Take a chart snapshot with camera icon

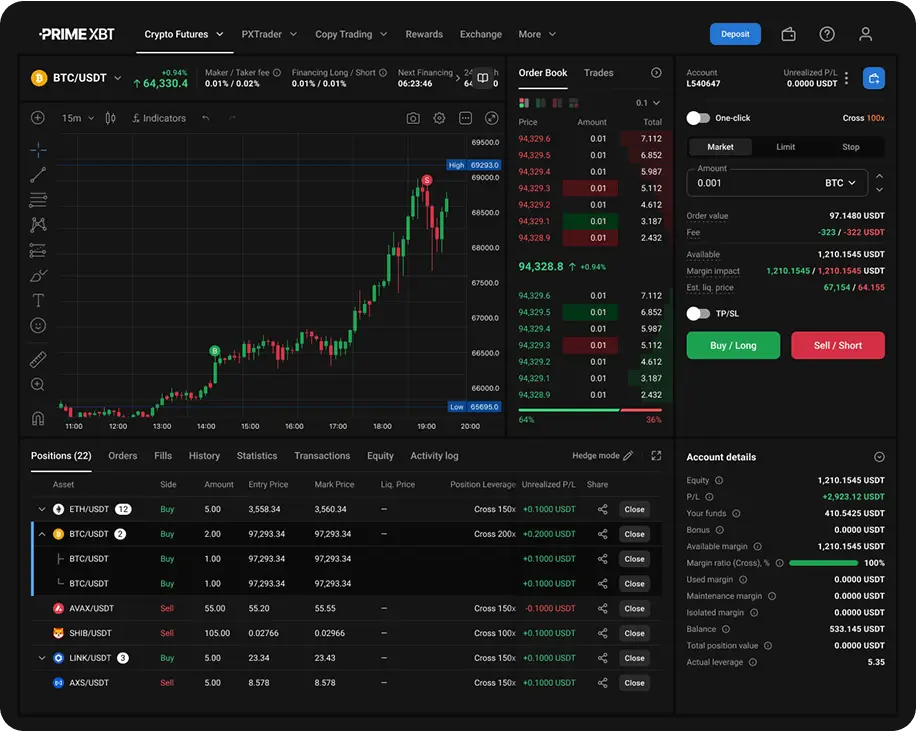coord(413,119)
